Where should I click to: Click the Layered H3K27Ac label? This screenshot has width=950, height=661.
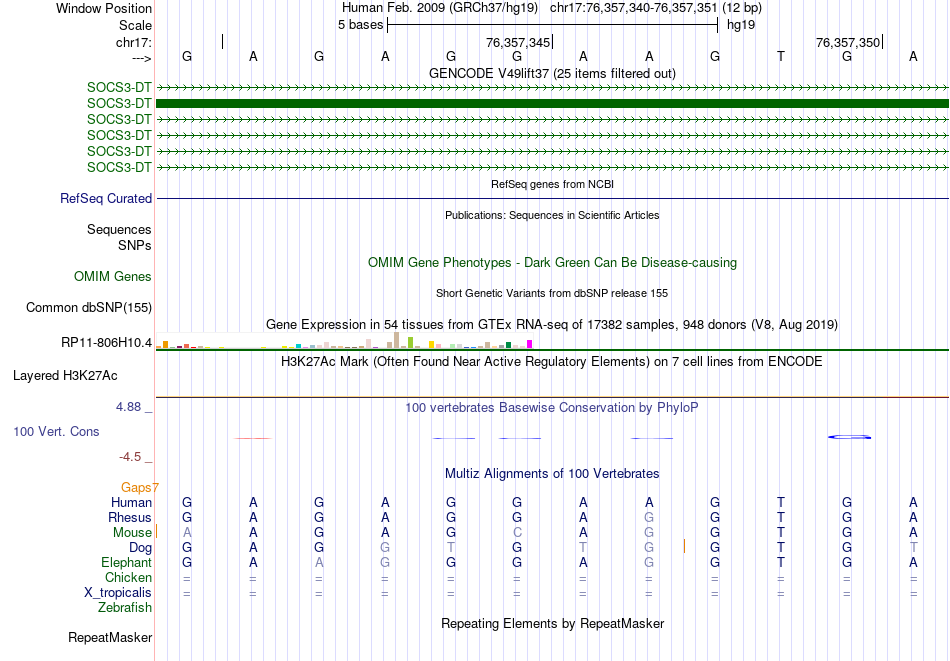(x=65, y=376)
